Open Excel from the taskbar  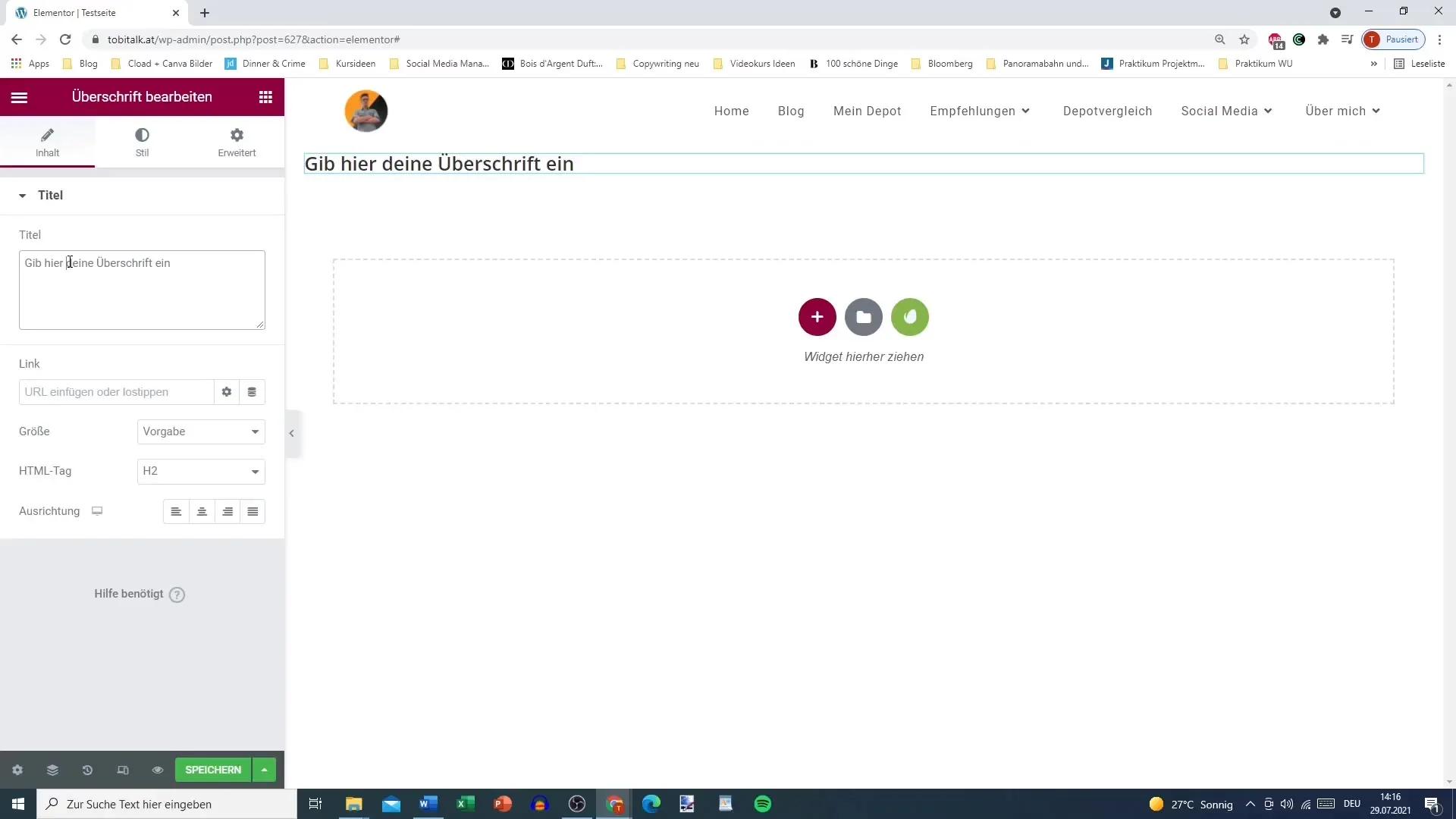click(466, 804)
